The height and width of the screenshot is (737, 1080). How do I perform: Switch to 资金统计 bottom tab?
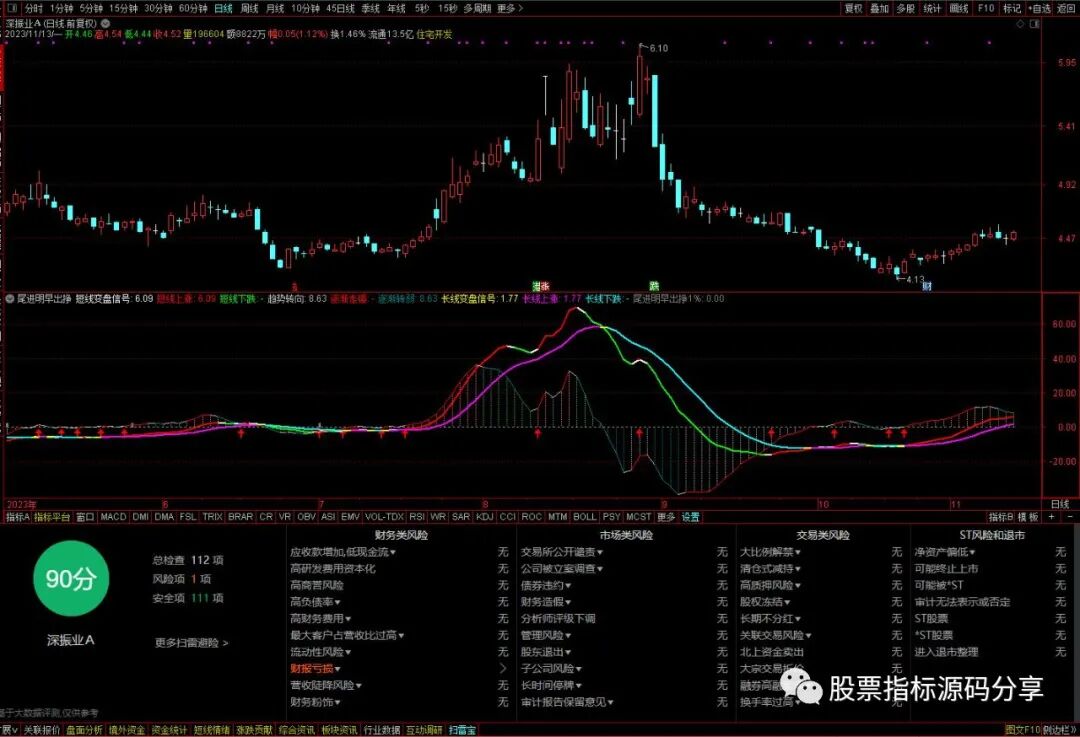[x=169, y=729]
